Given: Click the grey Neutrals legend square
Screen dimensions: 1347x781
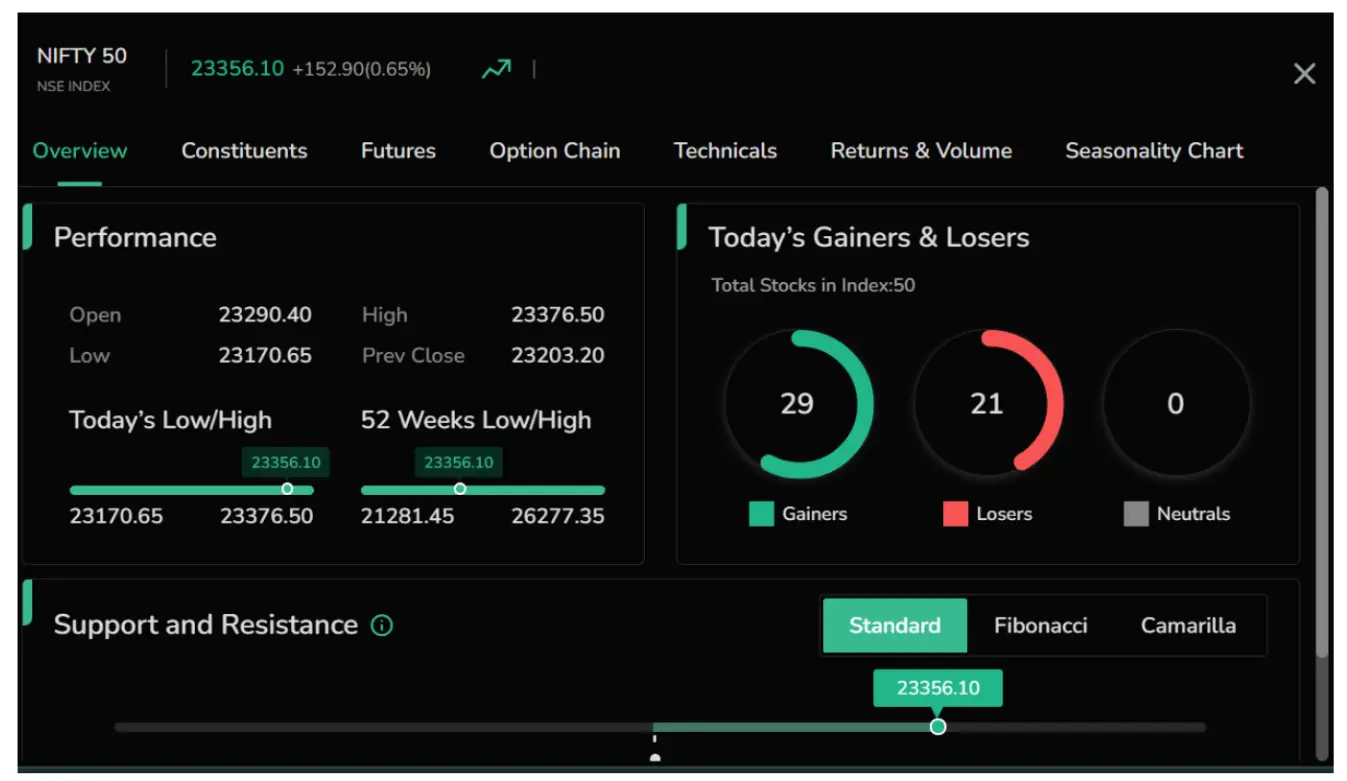Looking at the screenshot, I should click(1136, 514).
